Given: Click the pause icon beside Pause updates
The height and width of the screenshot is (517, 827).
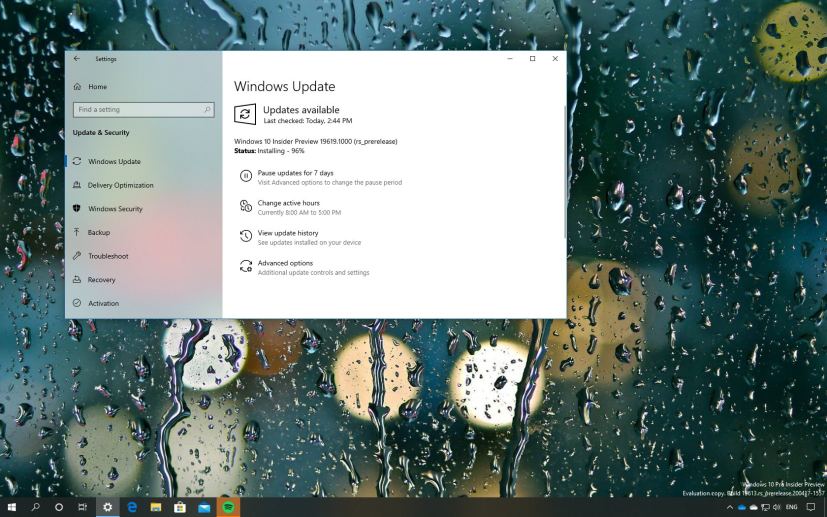Looking at the screenshot, I should (x=246, y=176).
